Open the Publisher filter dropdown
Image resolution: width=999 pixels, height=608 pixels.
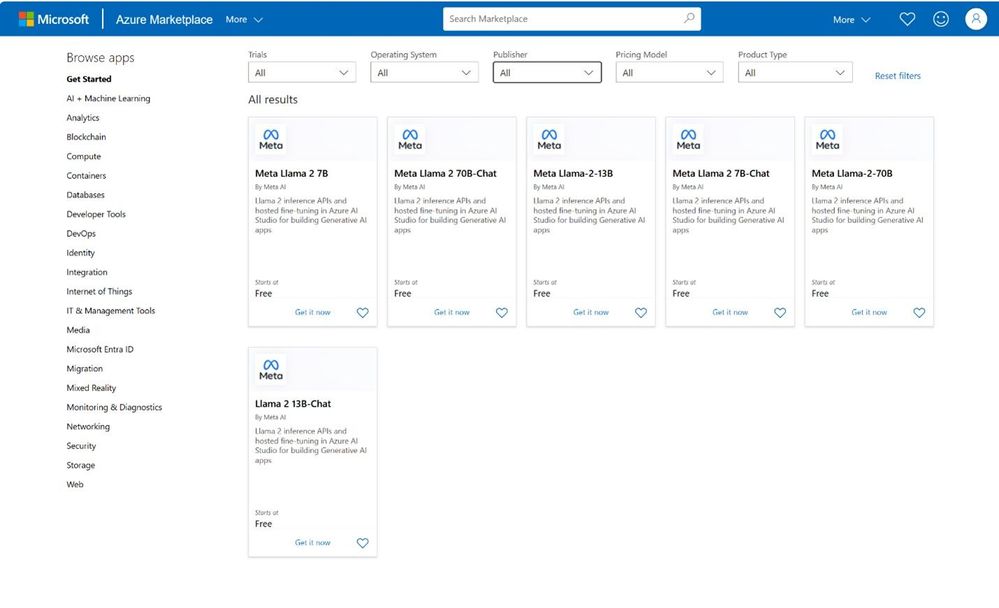click(547, 73)
